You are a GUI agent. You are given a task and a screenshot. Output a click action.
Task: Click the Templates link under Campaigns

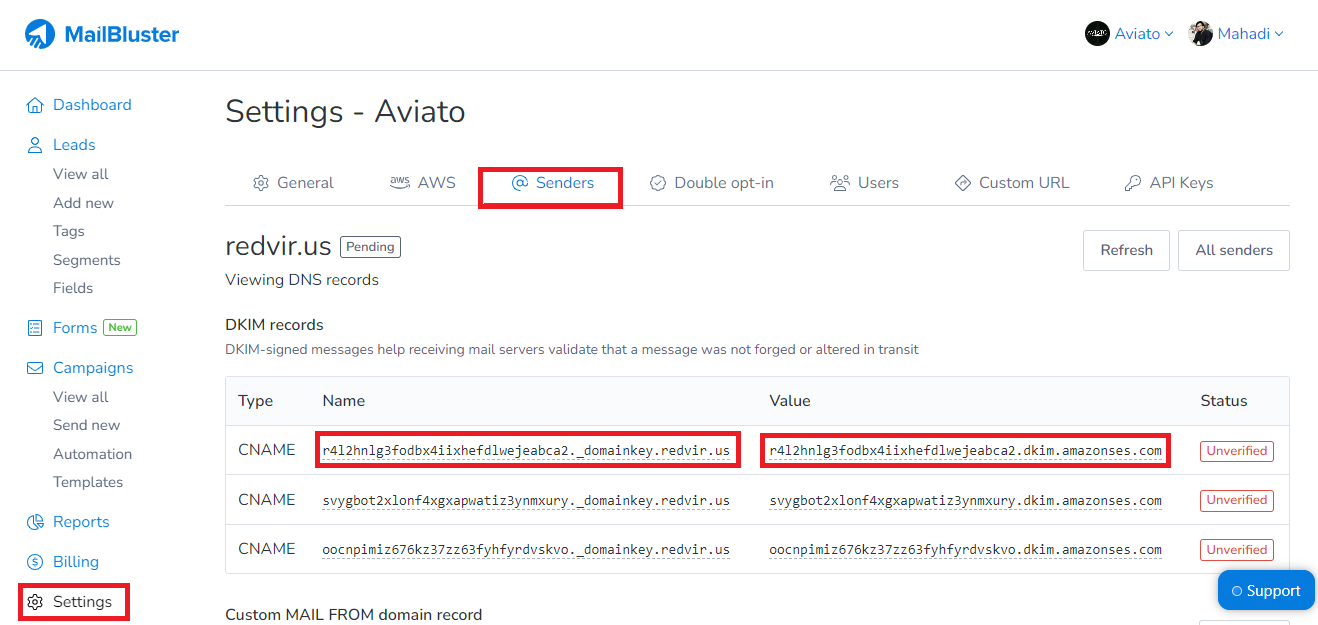pyautogui.click(x=88, y=482)
